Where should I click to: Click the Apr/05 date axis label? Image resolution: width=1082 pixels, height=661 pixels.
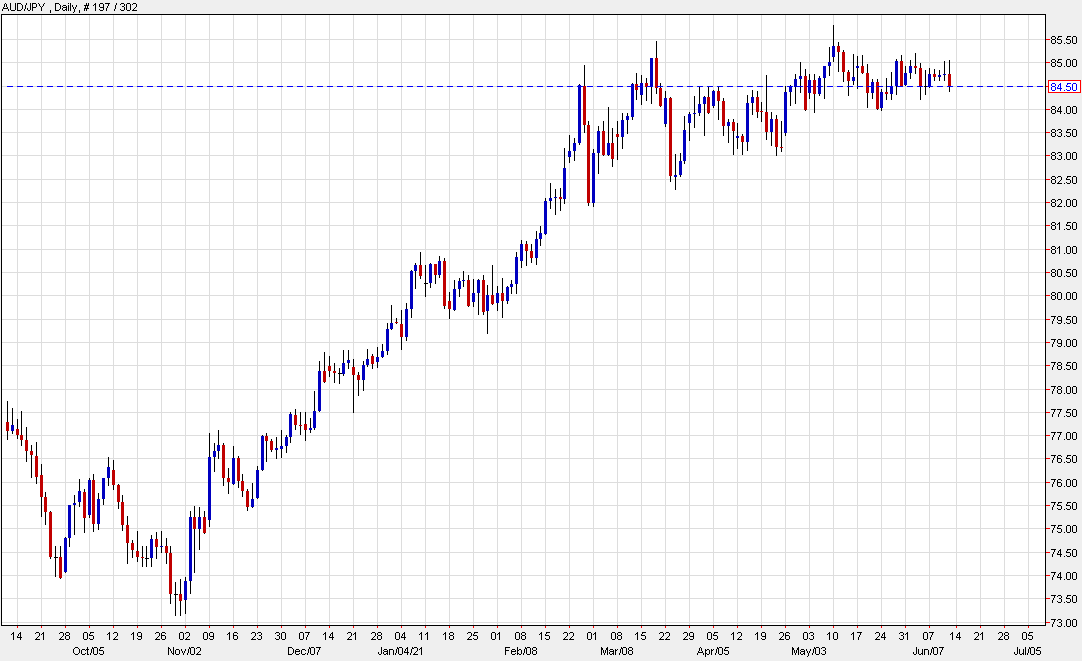tap(712, 650)
